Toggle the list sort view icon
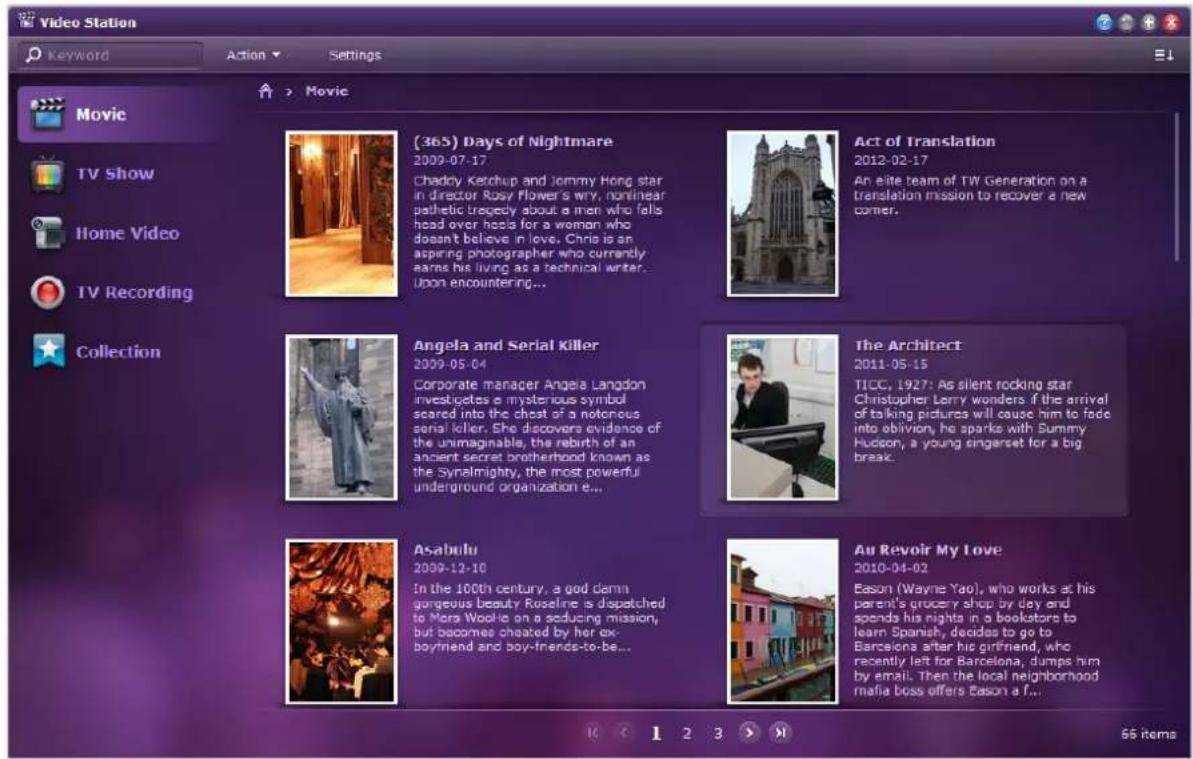 (1164, 55)
